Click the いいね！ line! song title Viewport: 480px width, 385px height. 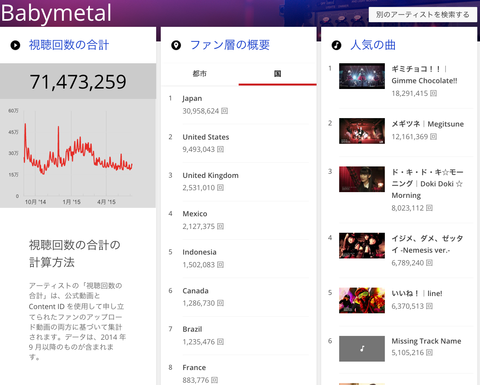click(x=417, y=293)
